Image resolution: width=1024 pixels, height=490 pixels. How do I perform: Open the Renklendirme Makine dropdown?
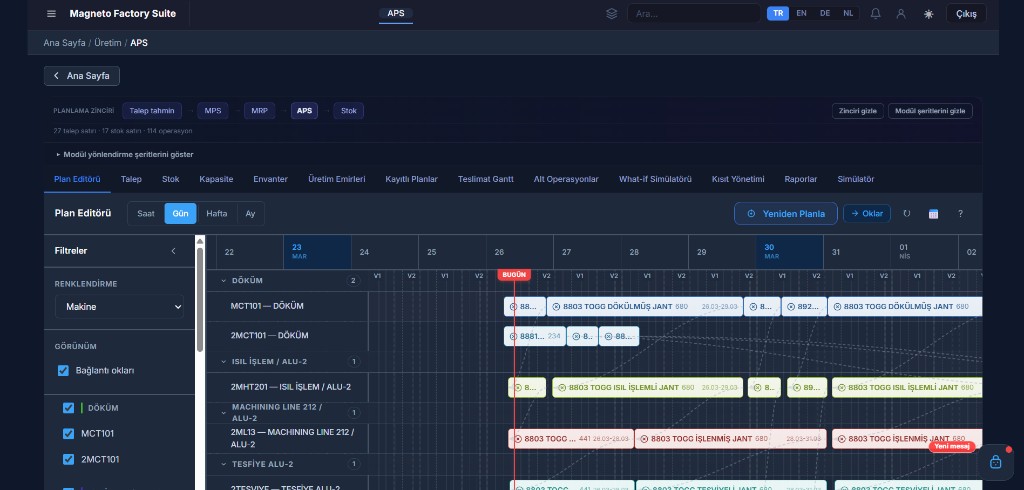pyautogui.click(x=119, y=307)
